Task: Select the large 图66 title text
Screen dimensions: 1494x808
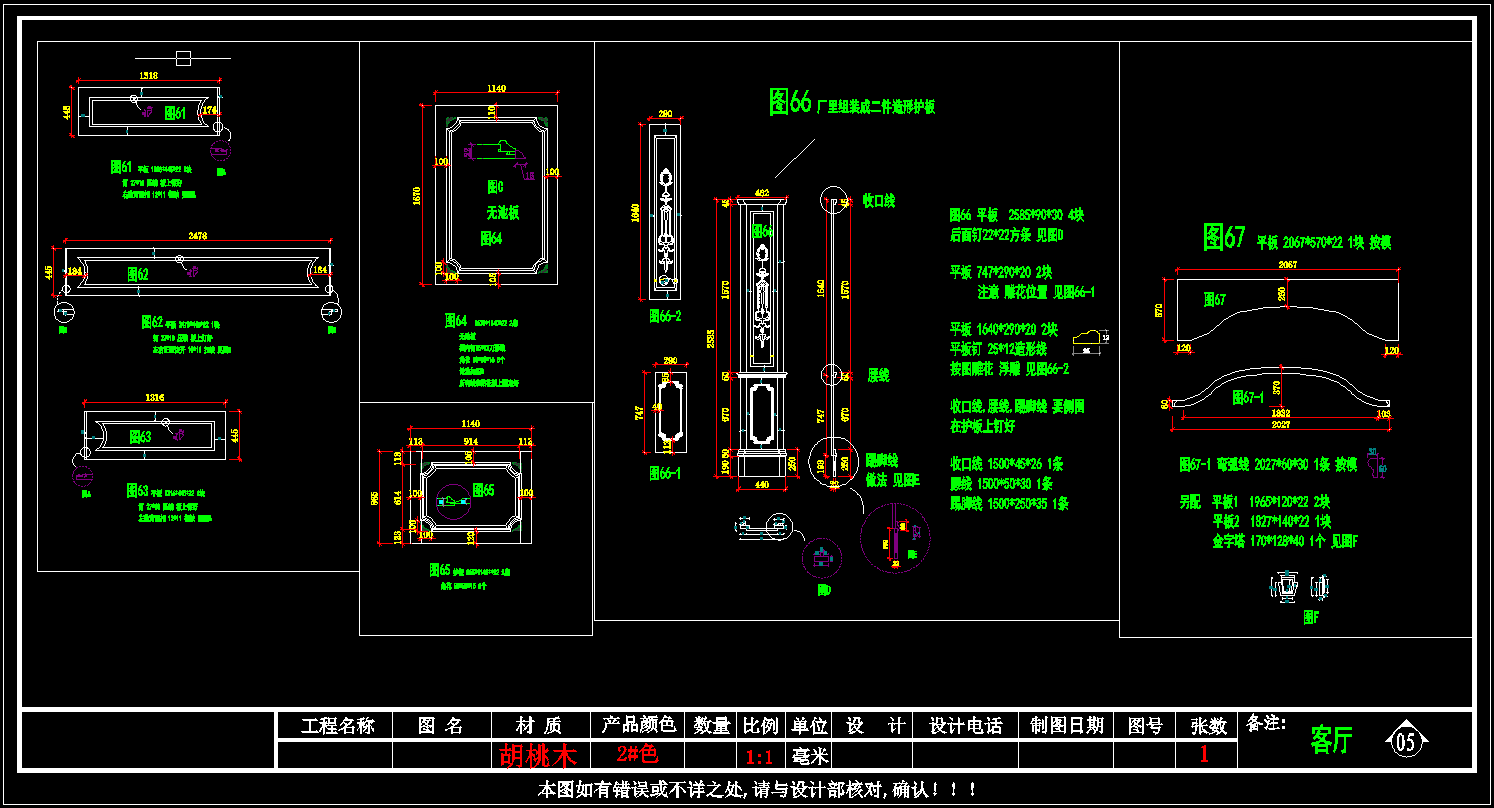Action: (x=790, y=102)
